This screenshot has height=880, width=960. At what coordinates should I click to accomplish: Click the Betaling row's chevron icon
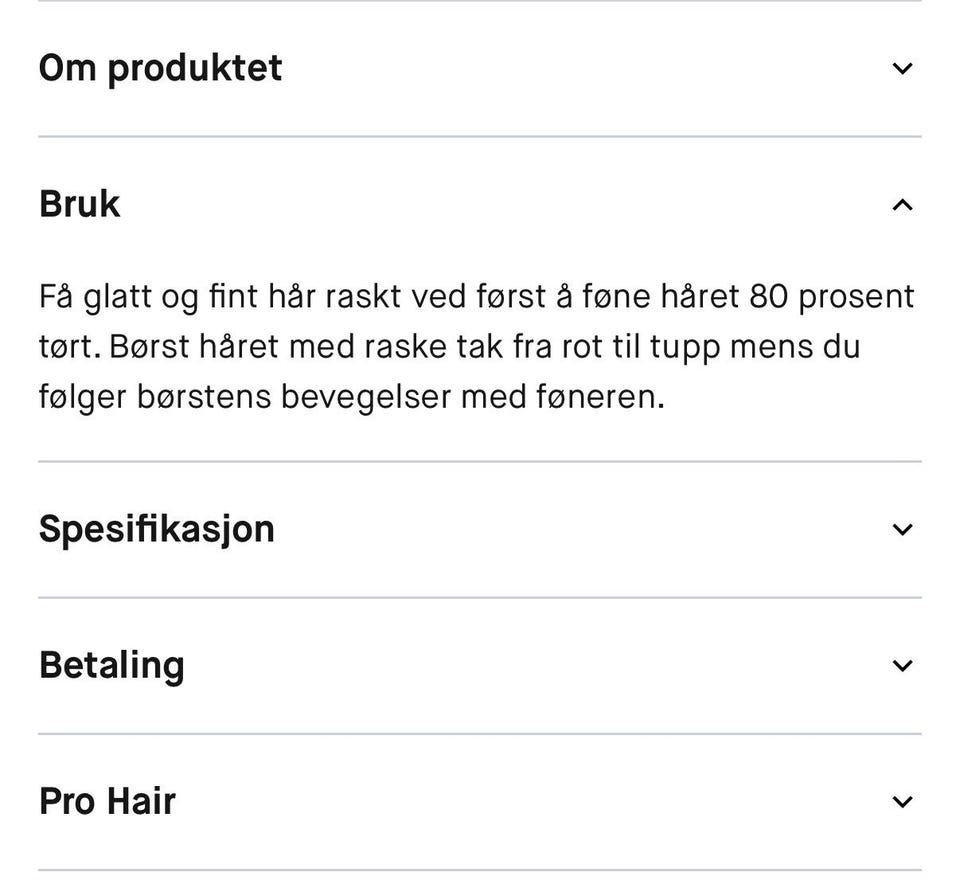(902, 666)
